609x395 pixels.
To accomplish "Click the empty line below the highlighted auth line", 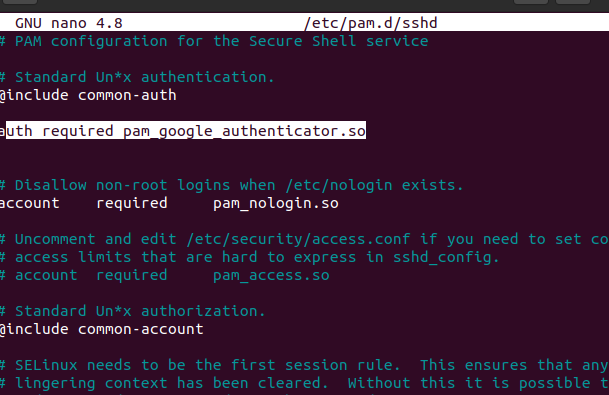I will coord(304,149).
